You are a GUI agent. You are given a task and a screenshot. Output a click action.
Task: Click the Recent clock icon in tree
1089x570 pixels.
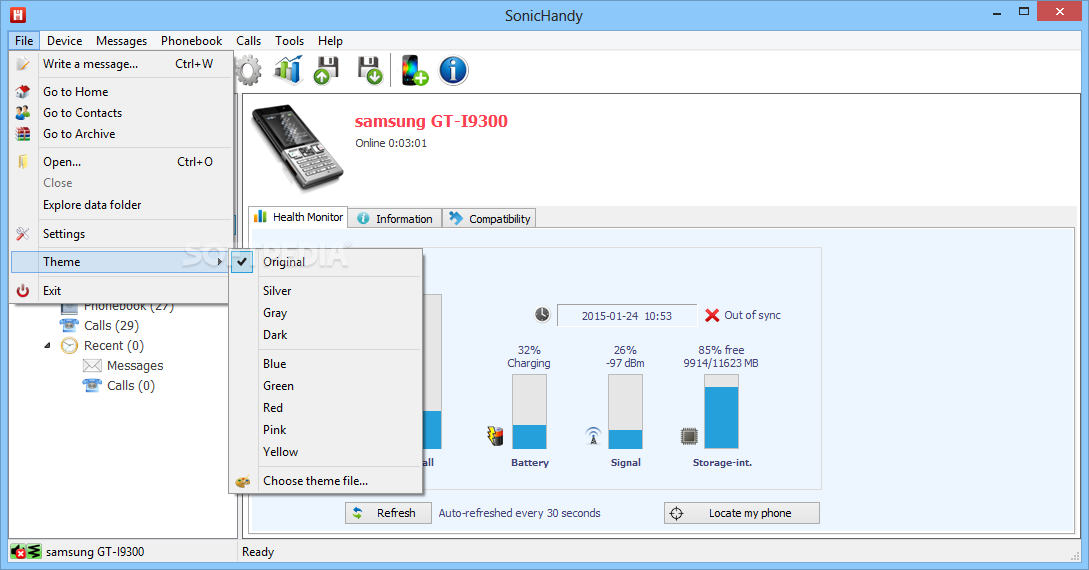(x=69, y=345)
